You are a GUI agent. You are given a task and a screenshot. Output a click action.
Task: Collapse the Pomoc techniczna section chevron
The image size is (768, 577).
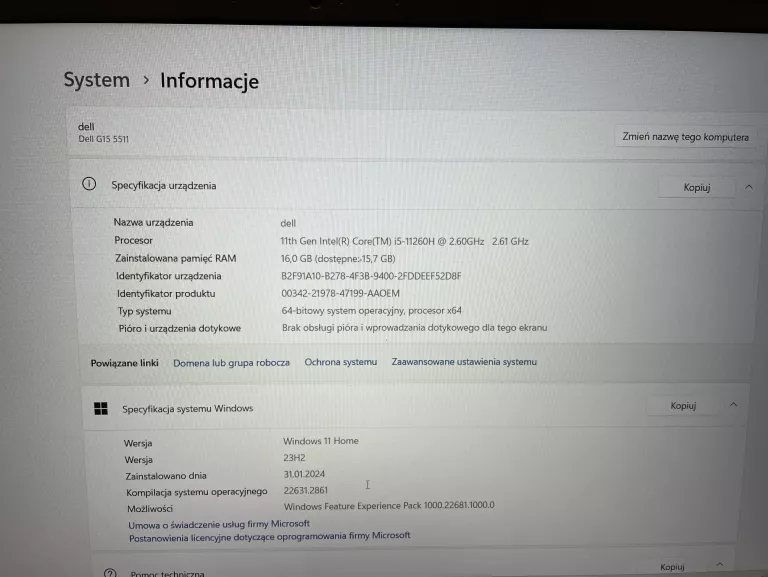point(720,564)
